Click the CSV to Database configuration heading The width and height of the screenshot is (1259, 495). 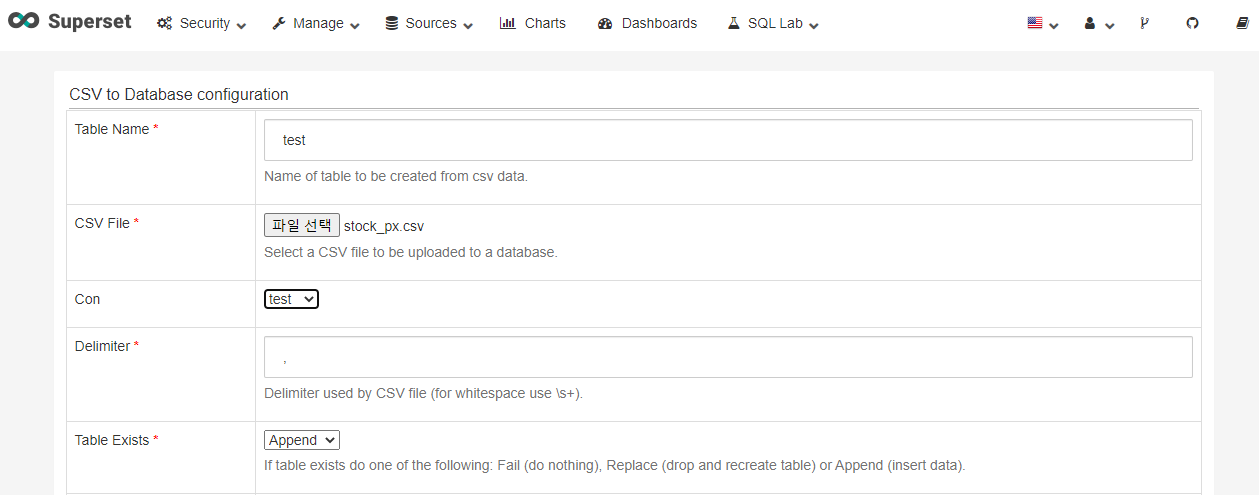[179, 95]
